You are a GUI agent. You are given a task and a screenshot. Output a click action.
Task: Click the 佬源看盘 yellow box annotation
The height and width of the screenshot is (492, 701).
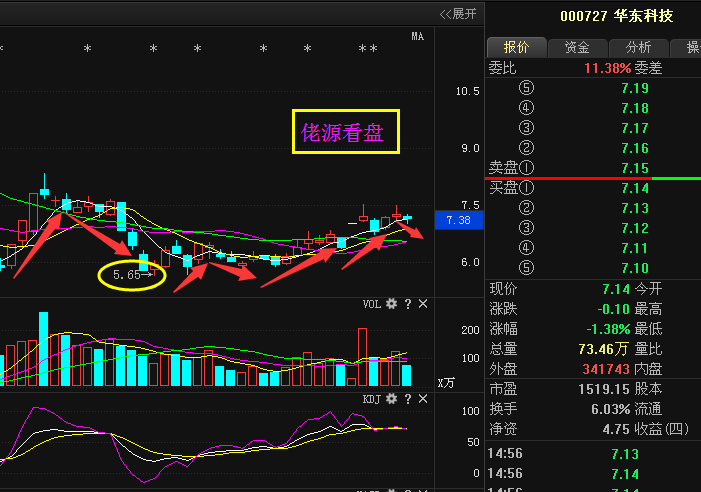point(346,132)
